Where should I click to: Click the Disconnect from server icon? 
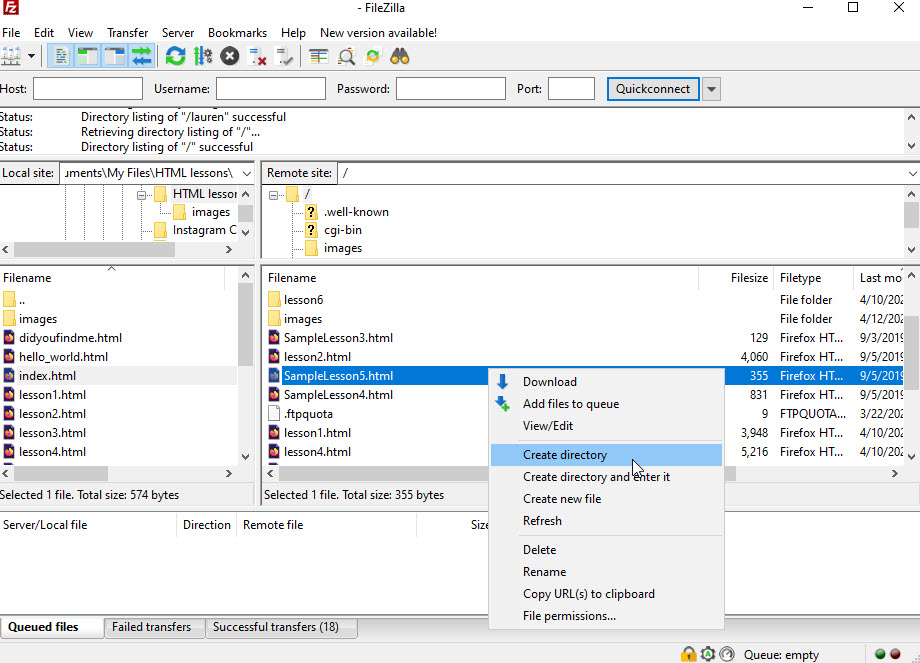[x=257, y=57]
